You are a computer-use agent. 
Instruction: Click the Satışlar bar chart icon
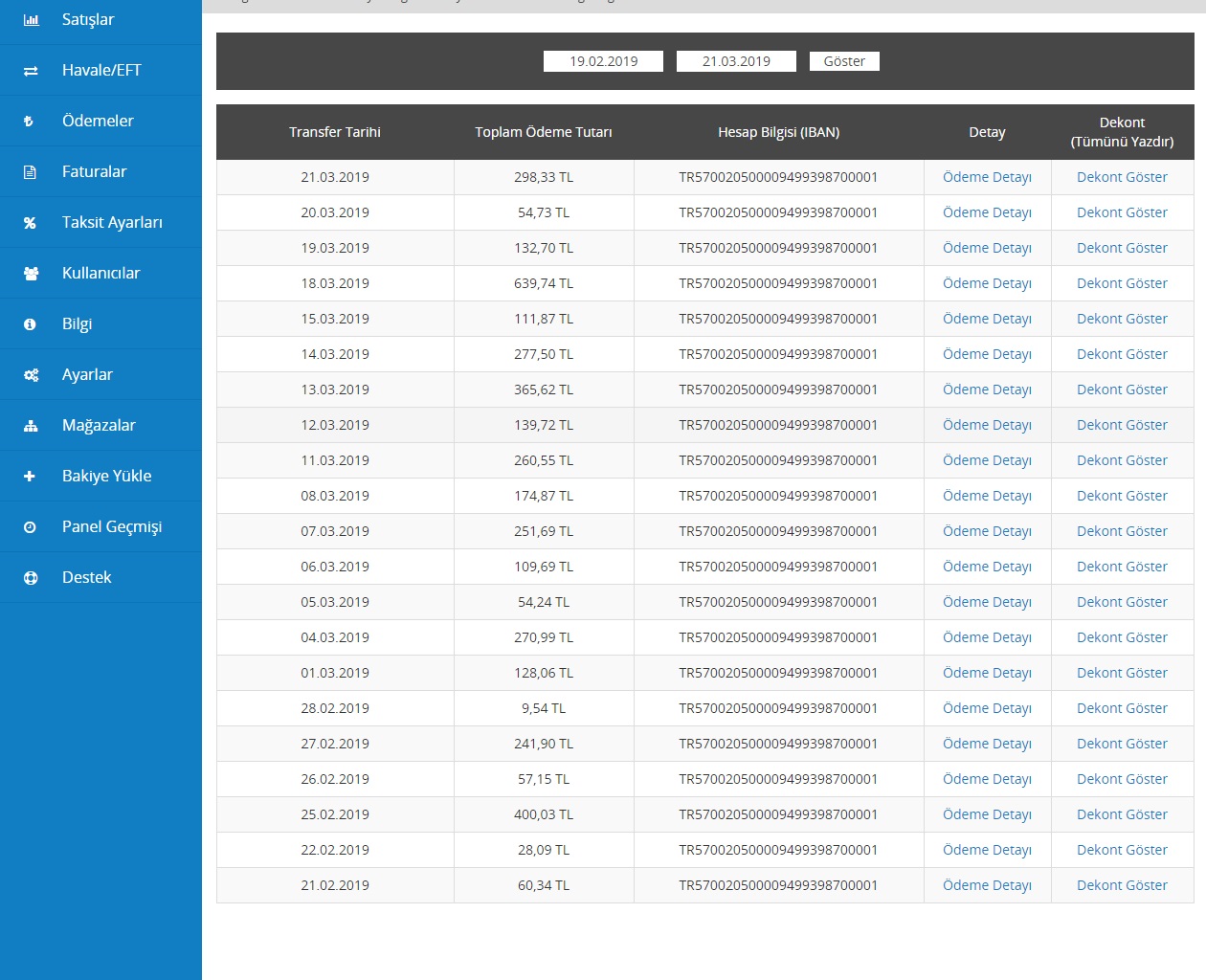coord(31,20)
